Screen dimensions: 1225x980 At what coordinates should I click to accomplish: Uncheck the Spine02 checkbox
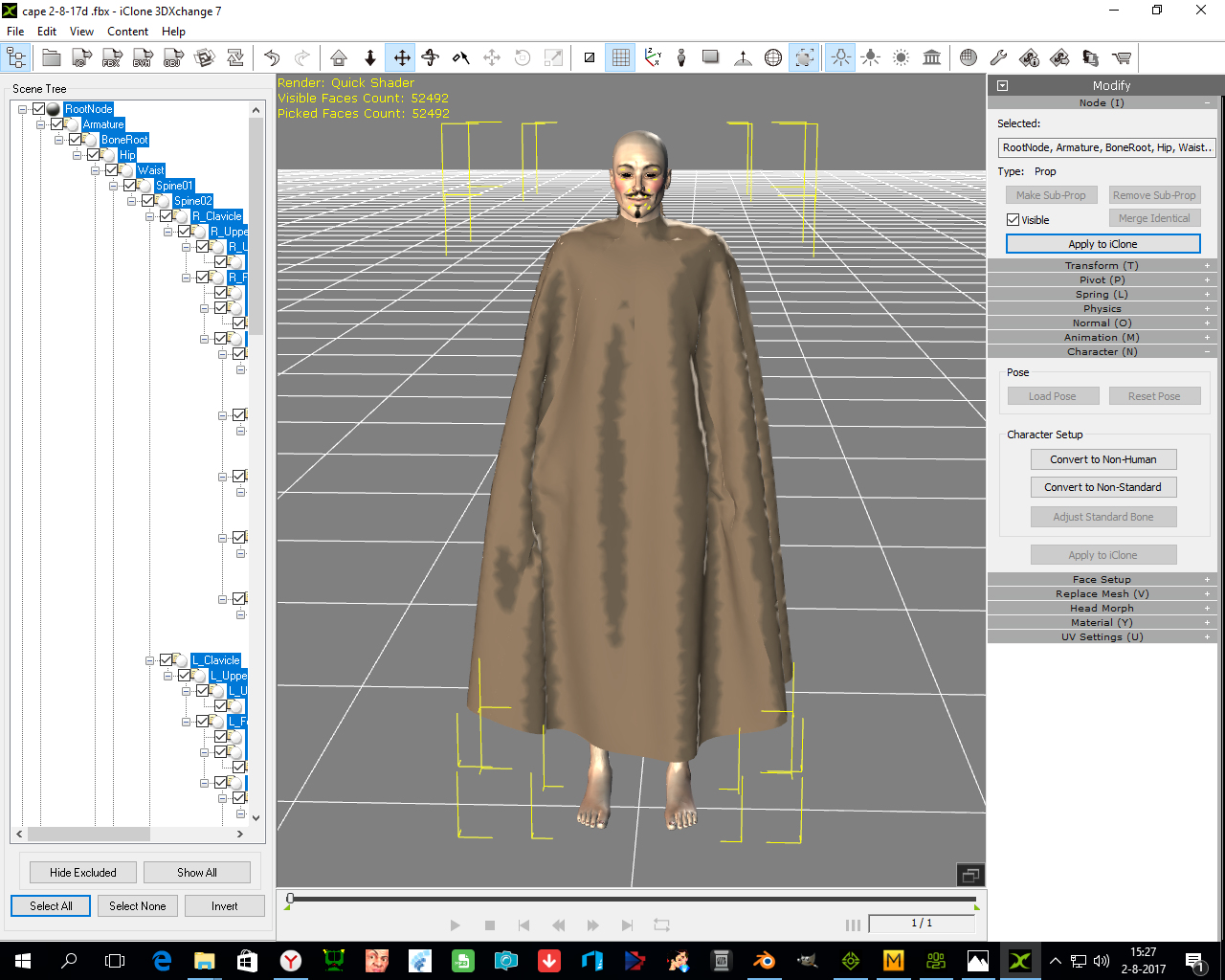148,201
